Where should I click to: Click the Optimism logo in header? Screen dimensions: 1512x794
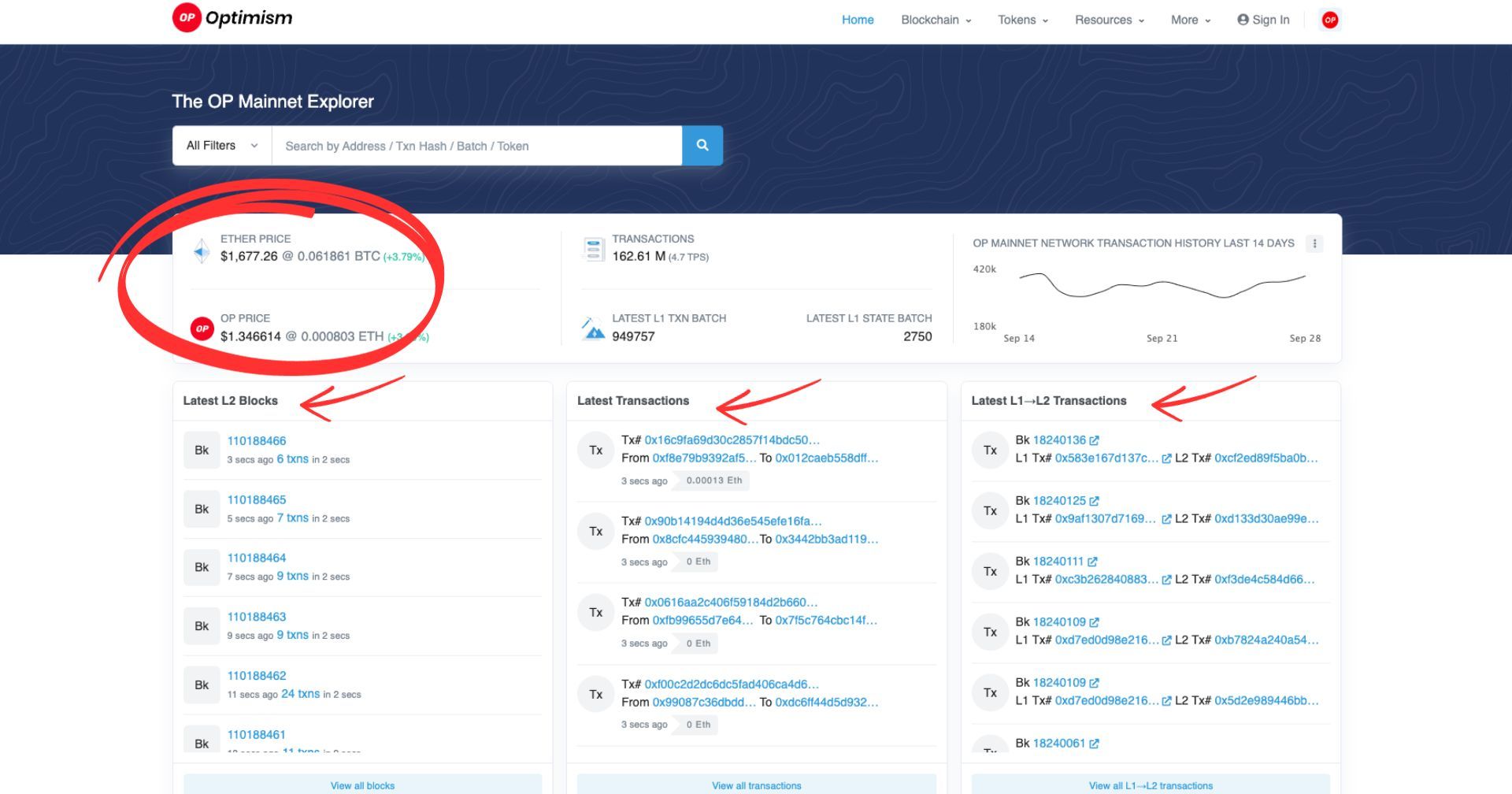click(x=232, y=18)
